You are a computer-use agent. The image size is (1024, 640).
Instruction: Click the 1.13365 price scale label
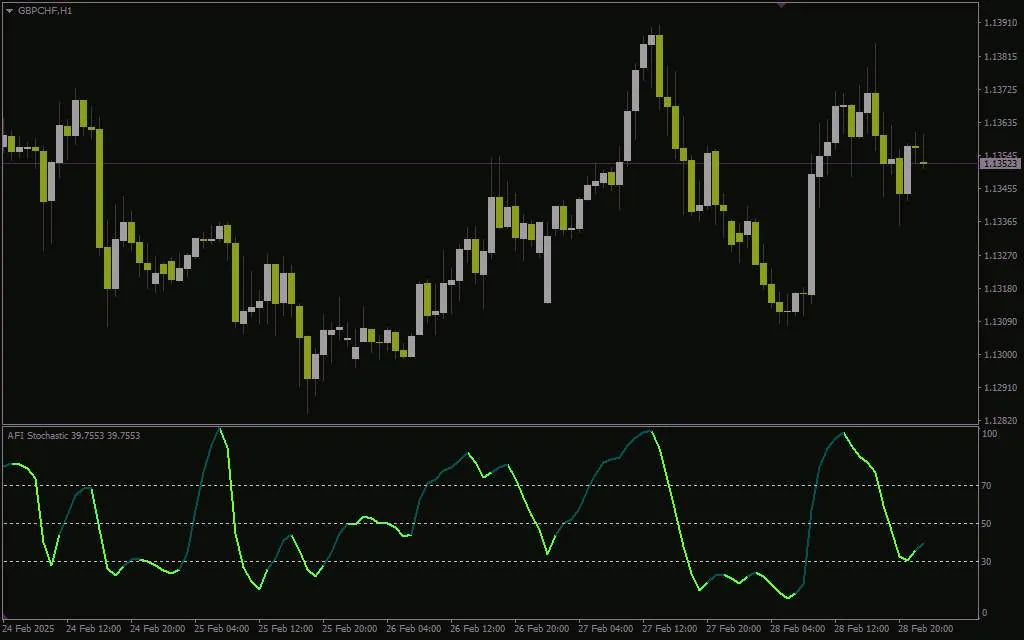(x=999, y=222)
